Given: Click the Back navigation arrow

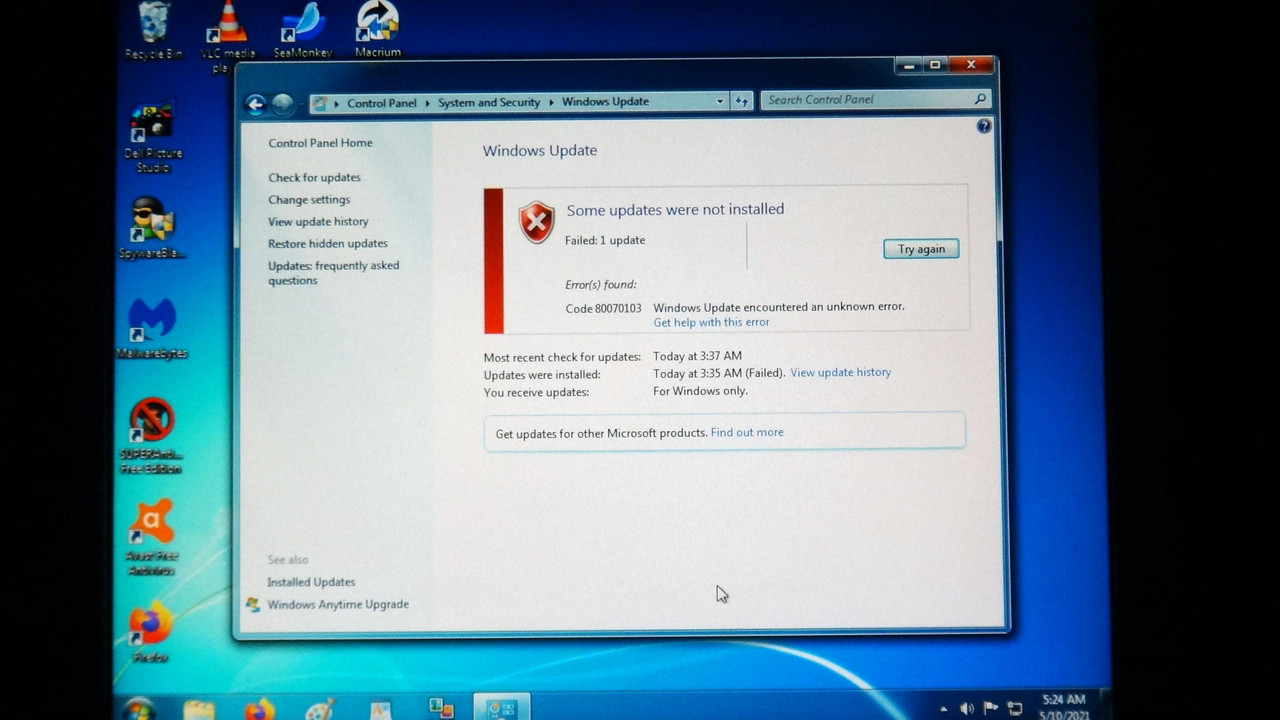Looking at the screenshot, I should (x=256, y=104).
